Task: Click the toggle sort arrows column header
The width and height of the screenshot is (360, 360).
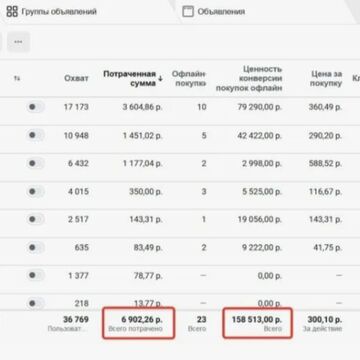Action: 17,78
